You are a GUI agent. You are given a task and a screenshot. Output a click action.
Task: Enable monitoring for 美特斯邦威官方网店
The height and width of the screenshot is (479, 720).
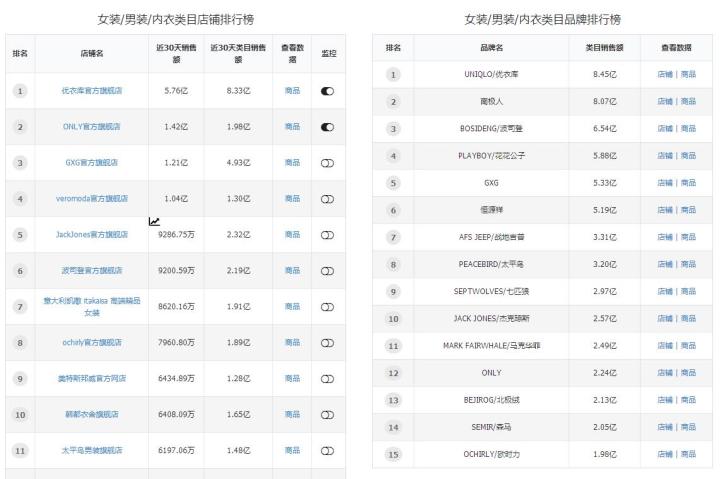pos(327,379)
